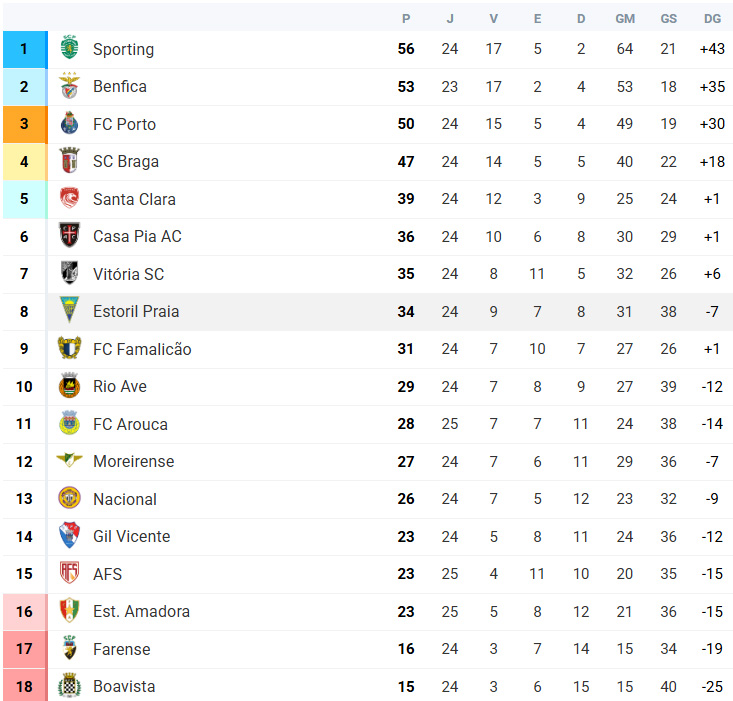
Task: Click the Sporting club crest
Action: [69, 48]
